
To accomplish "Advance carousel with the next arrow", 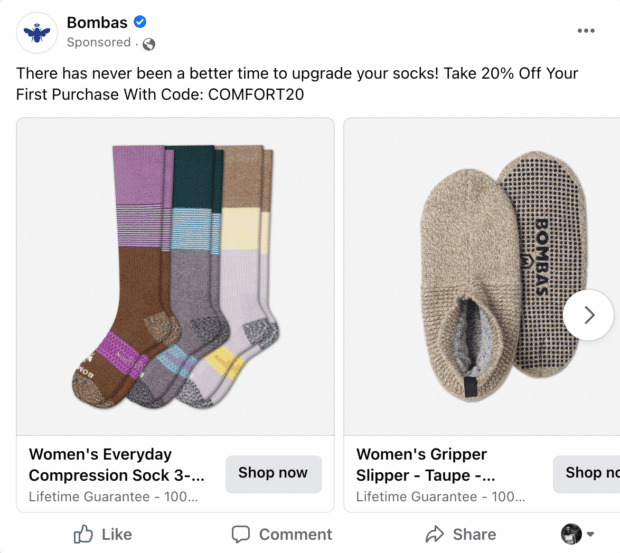I will click(x=588, y=315).
